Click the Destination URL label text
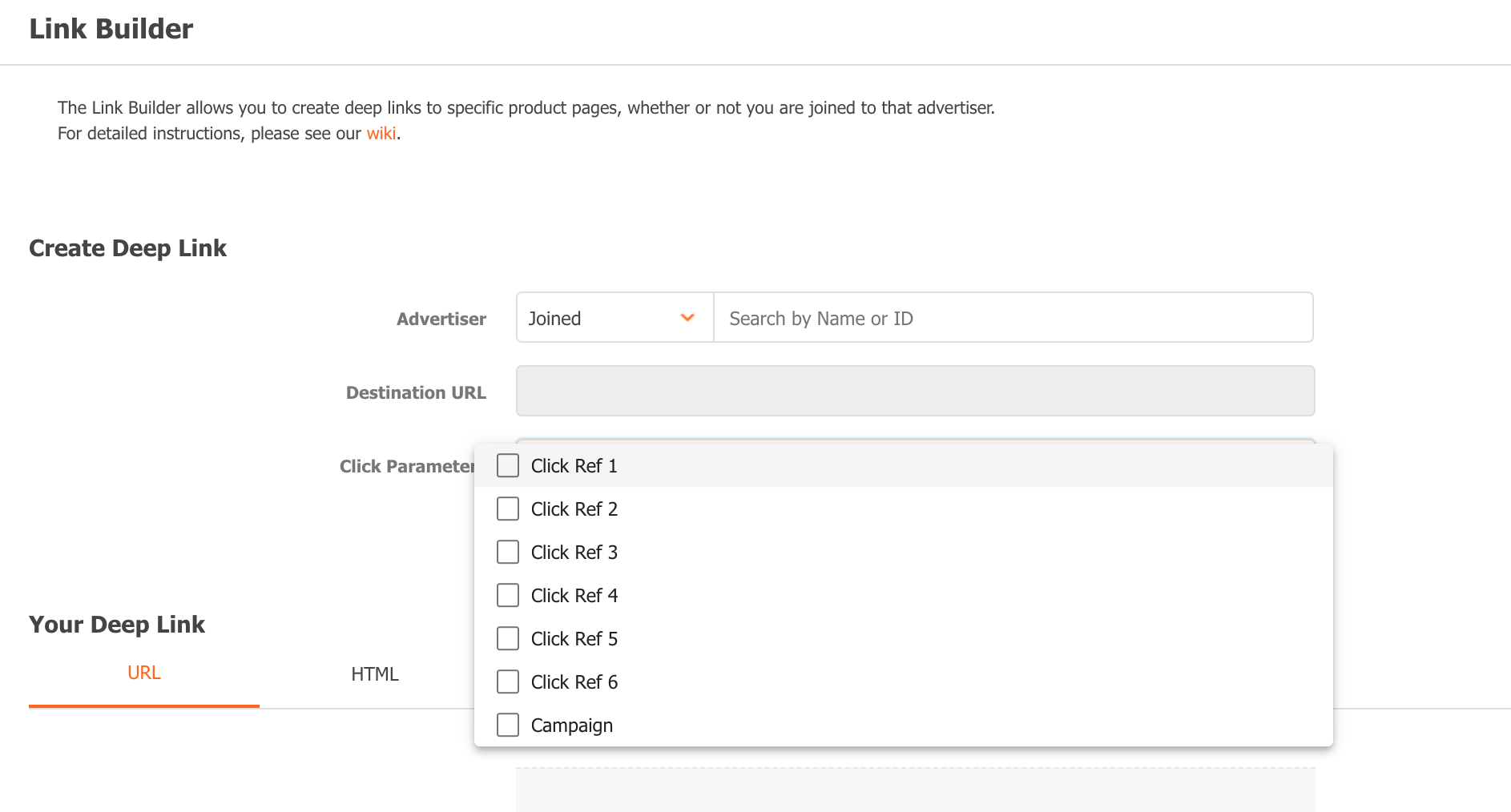 click(416, 392)
